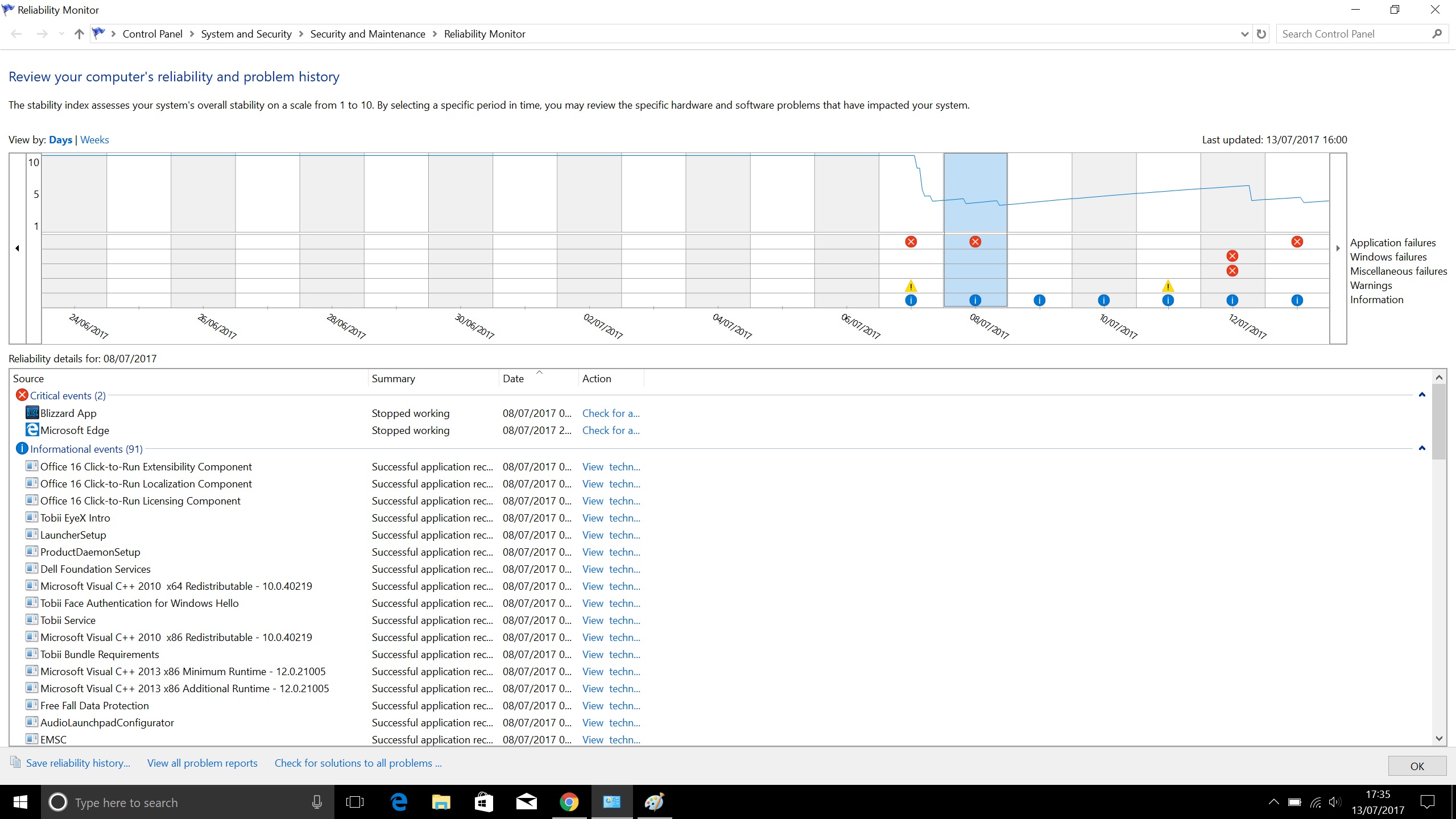Image resolution: width=1456 pixels, height=819 pixels.
Task: Open Microsoft Store from the taskbar
Action: 483,802
